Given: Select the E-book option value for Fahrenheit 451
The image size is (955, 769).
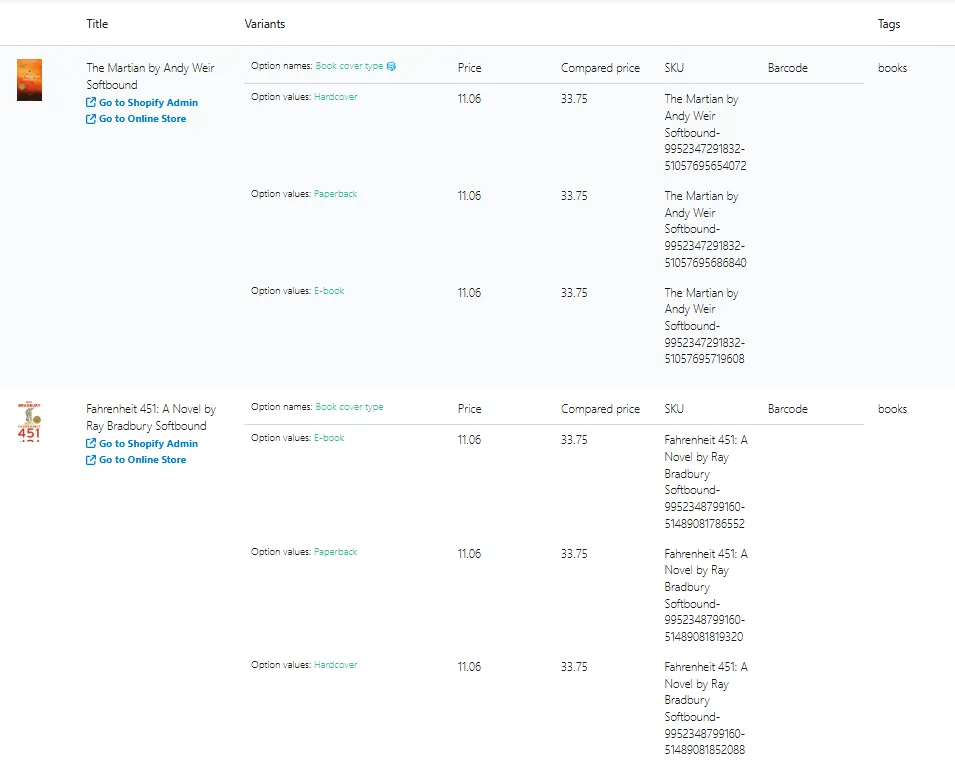Looking at the screenshot, I should 329,438.
